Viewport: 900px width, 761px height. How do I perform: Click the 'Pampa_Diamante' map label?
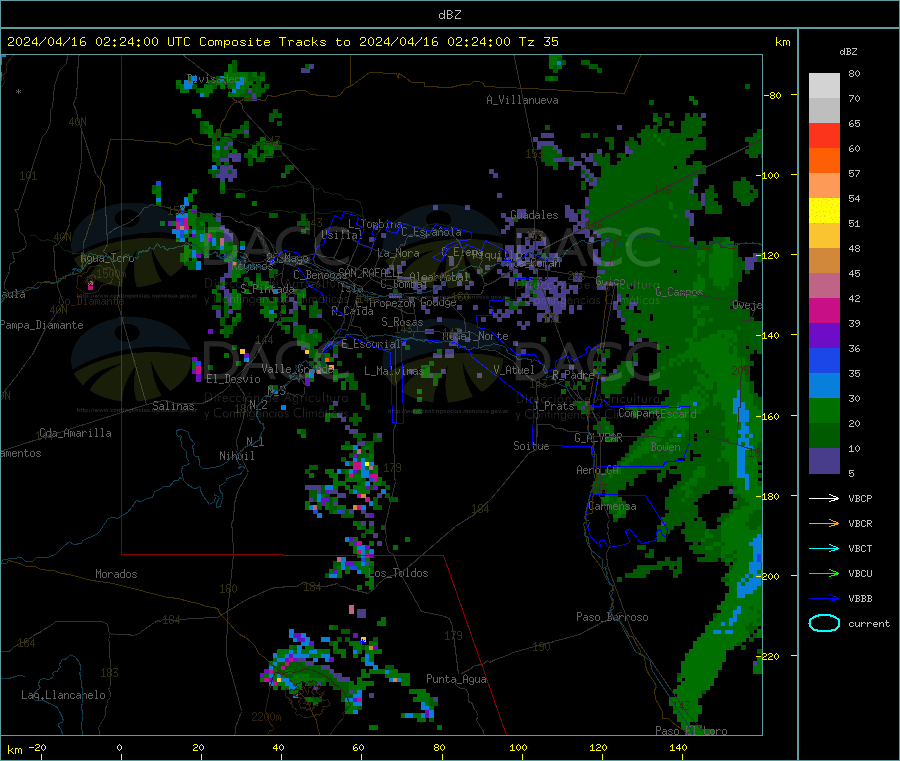point(42,325)
